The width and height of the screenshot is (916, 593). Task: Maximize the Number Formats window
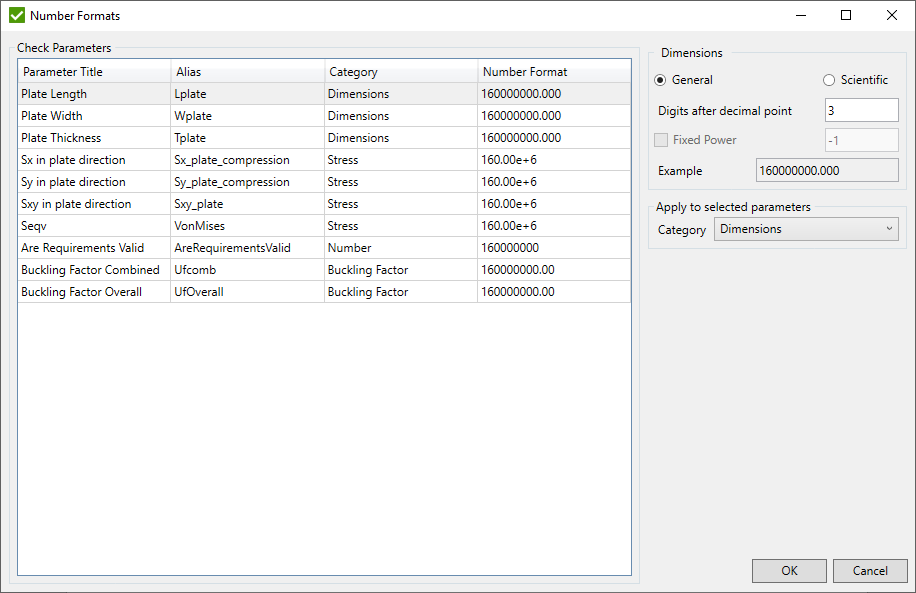845,15
